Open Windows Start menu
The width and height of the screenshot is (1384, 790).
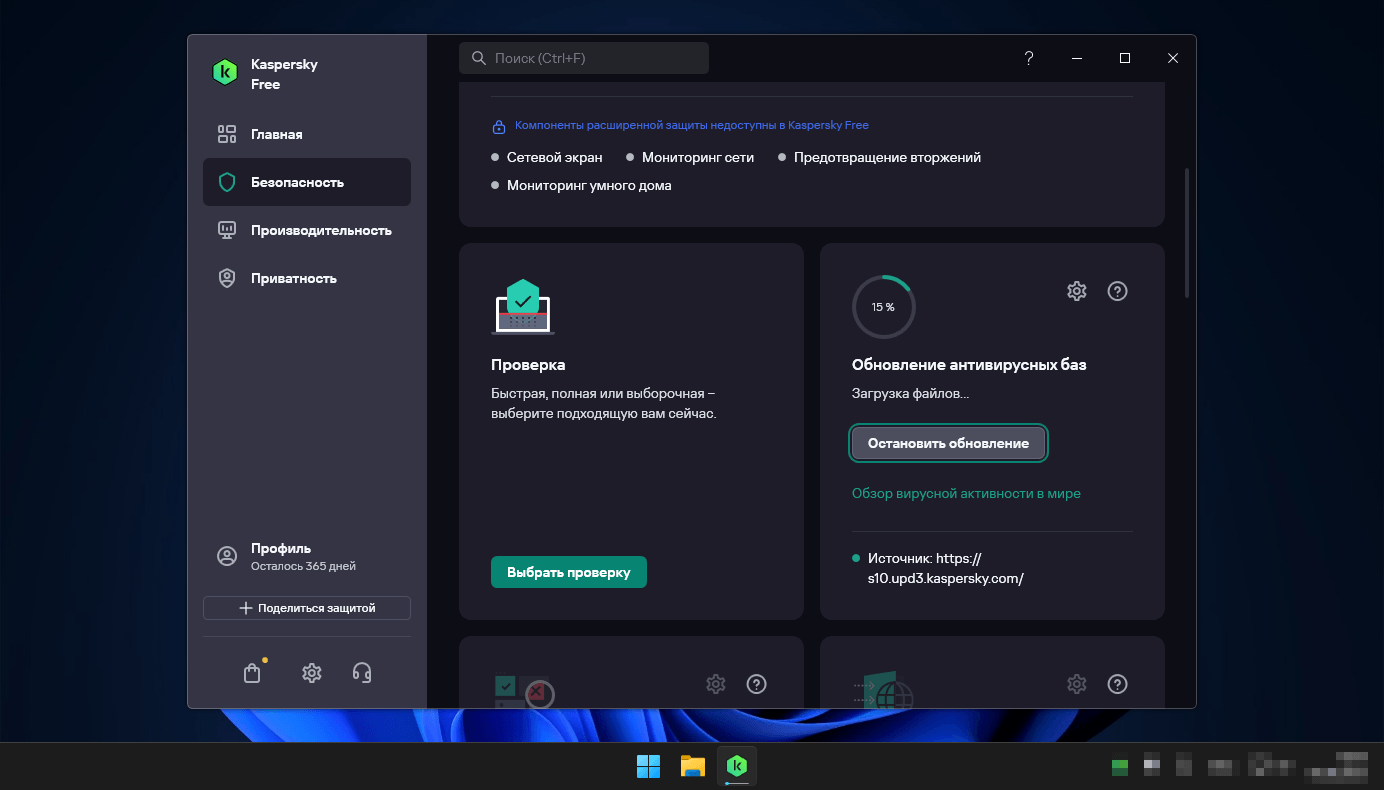click(x=648, y=767)
